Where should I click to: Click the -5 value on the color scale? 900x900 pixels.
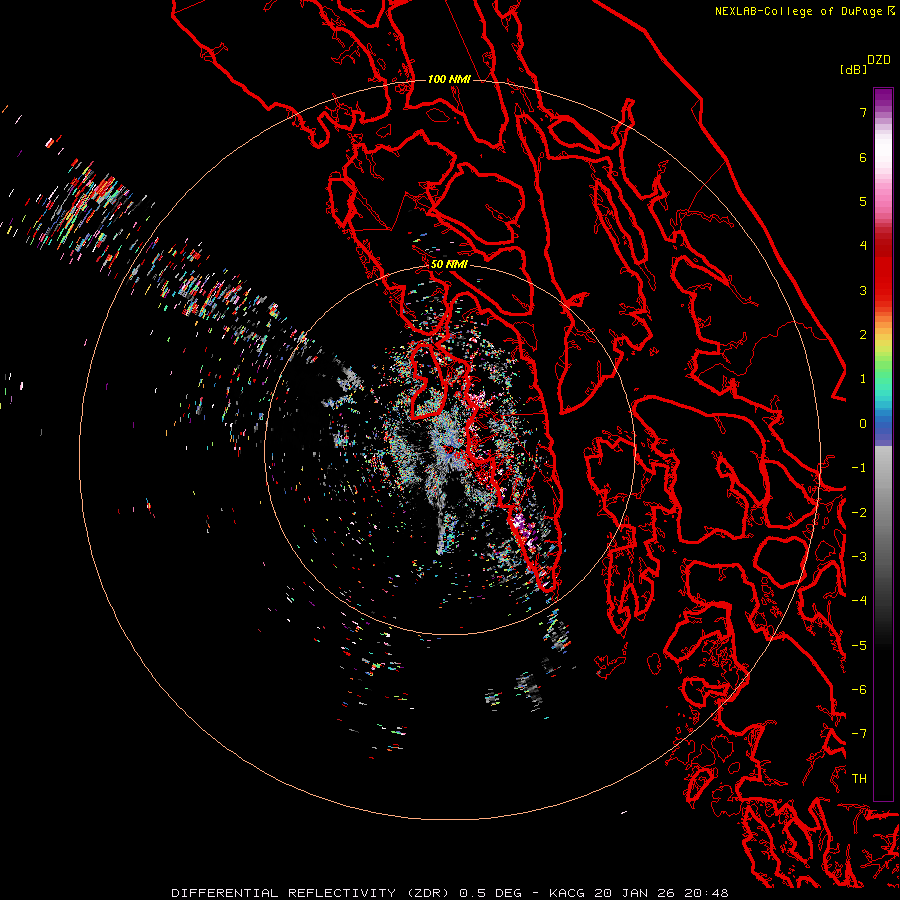(859, 646)
